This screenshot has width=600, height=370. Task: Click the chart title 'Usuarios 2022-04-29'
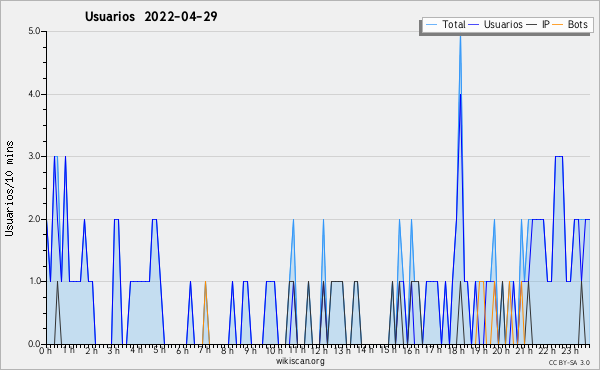click(151, 16)
